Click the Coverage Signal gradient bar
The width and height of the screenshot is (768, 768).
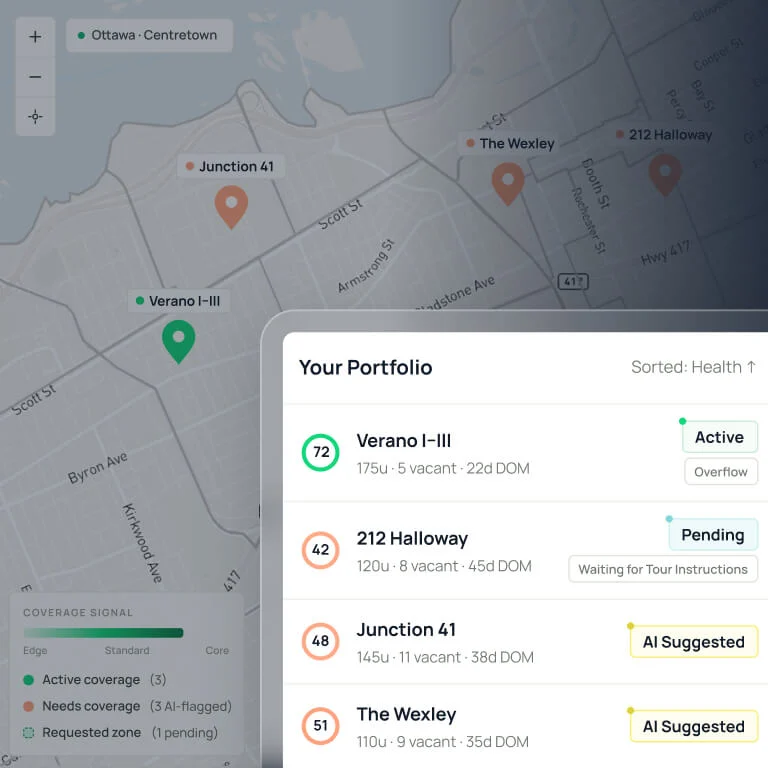pos(103,633)
